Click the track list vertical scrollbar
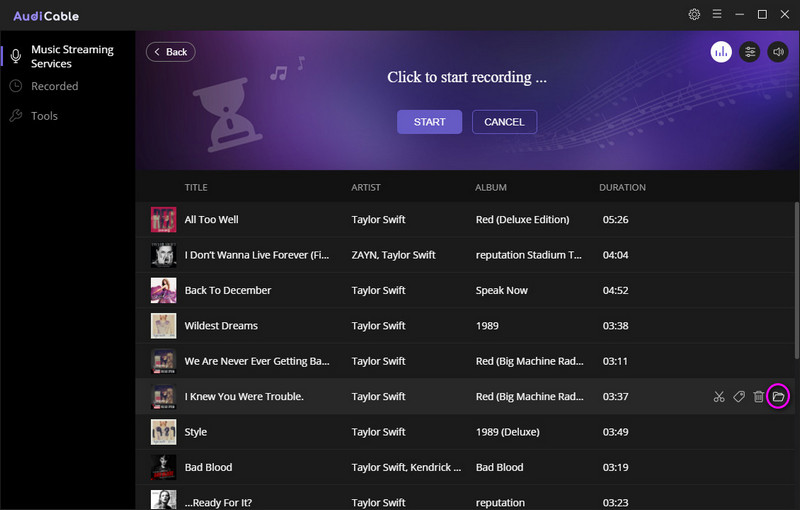 pos(796,280)
